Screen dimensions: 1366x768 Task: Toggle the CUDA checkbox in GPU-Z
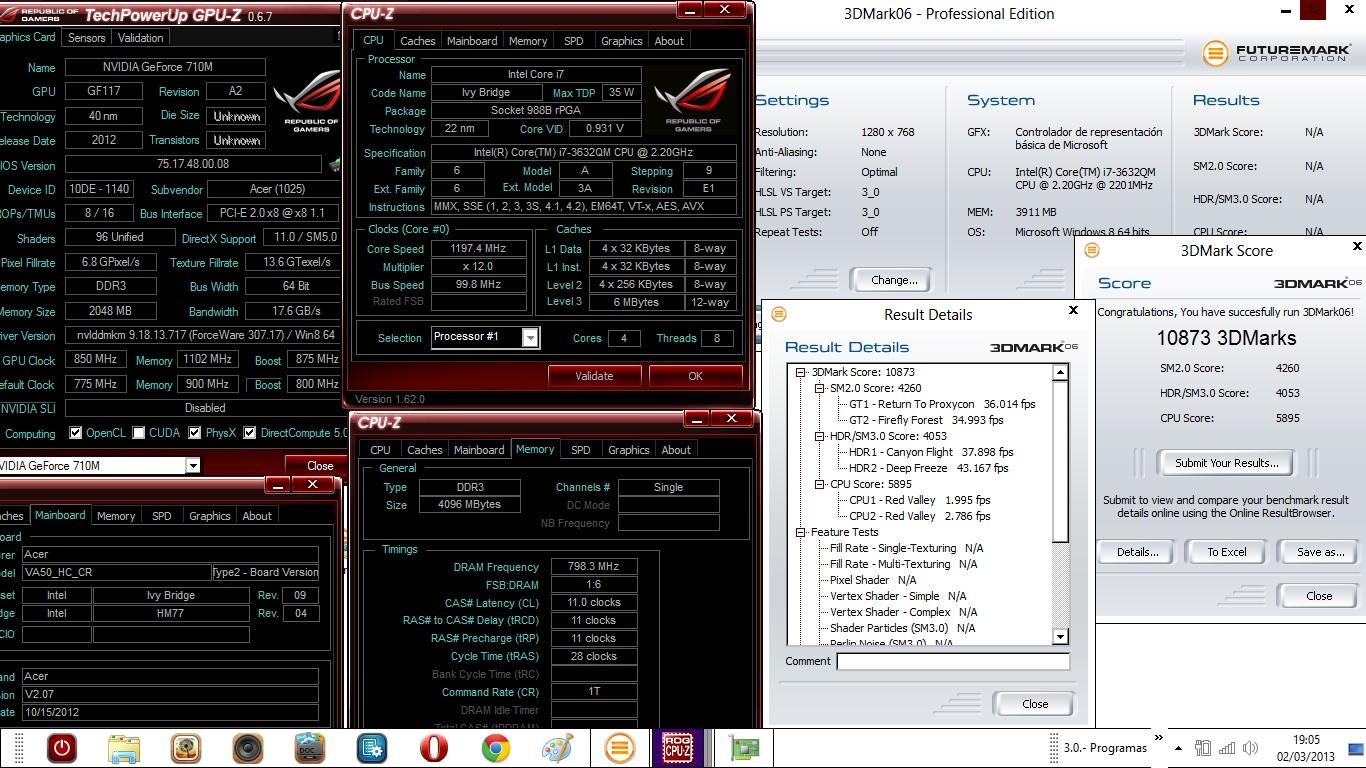tap(139, 433)
